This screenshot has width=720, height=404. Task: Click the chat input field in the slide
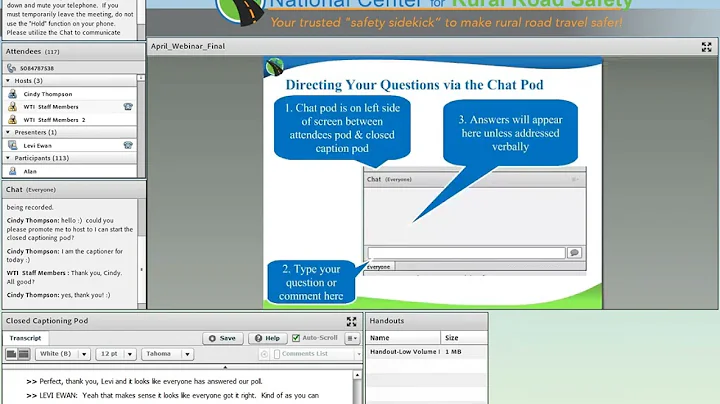[x=466, y=252]
